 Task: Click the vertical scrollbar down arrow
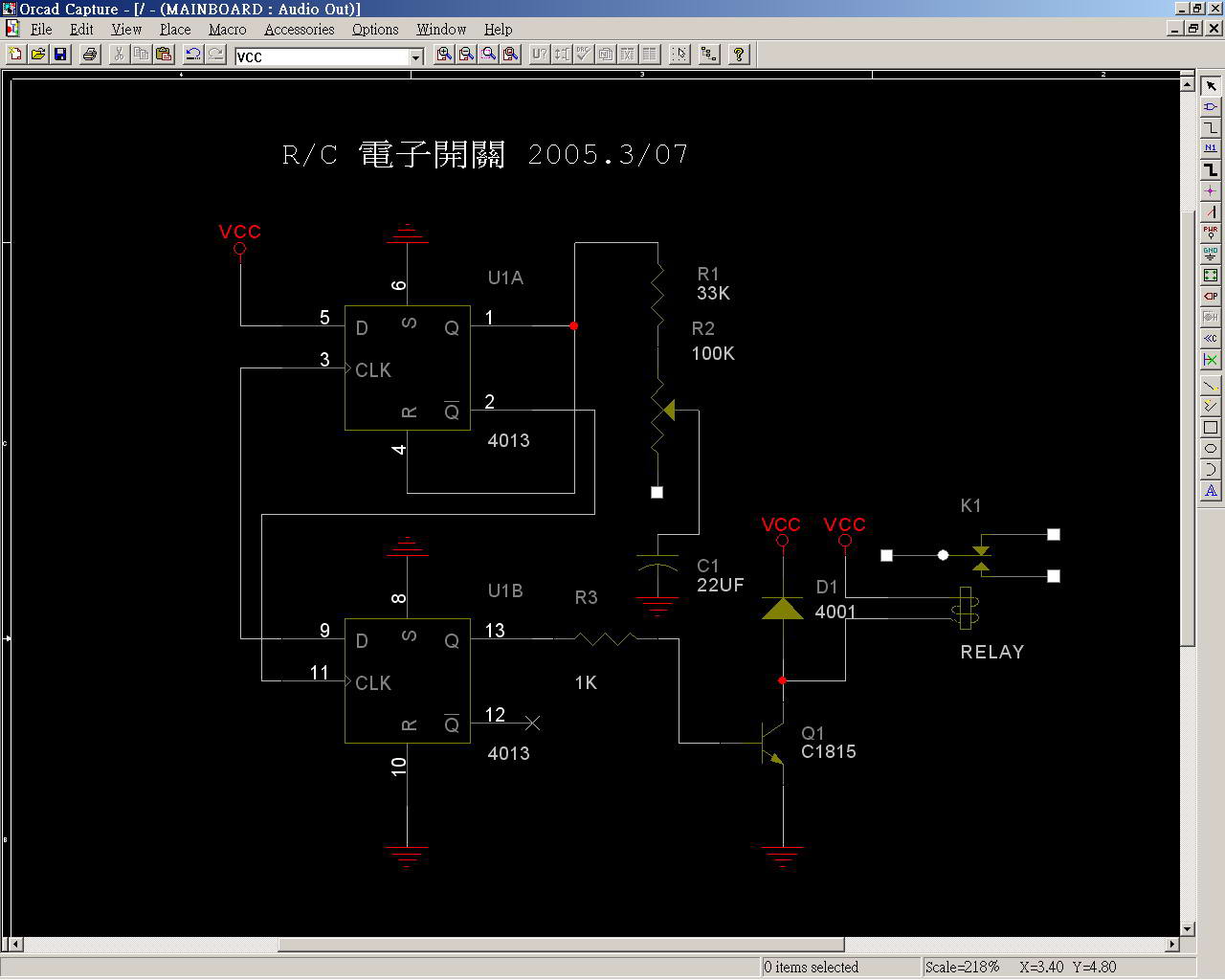click(x=1188, y=928)
